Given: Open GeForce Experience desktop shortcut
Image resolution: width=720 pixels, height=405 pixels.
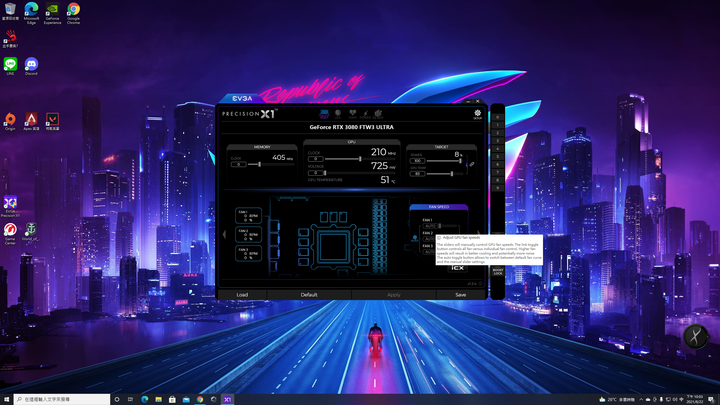Looking at the screenshot, I should pyautogui.click(x=52, y=13).
